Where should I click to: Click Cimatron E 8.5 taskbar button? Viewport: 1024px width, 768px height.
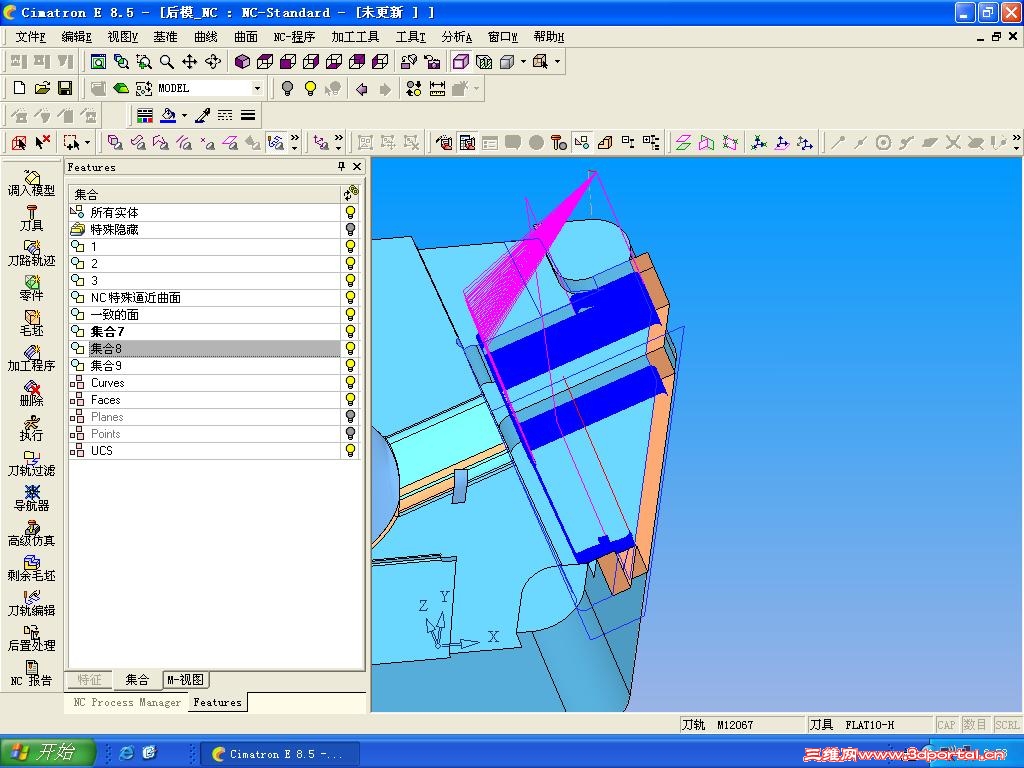pos(280,754)
